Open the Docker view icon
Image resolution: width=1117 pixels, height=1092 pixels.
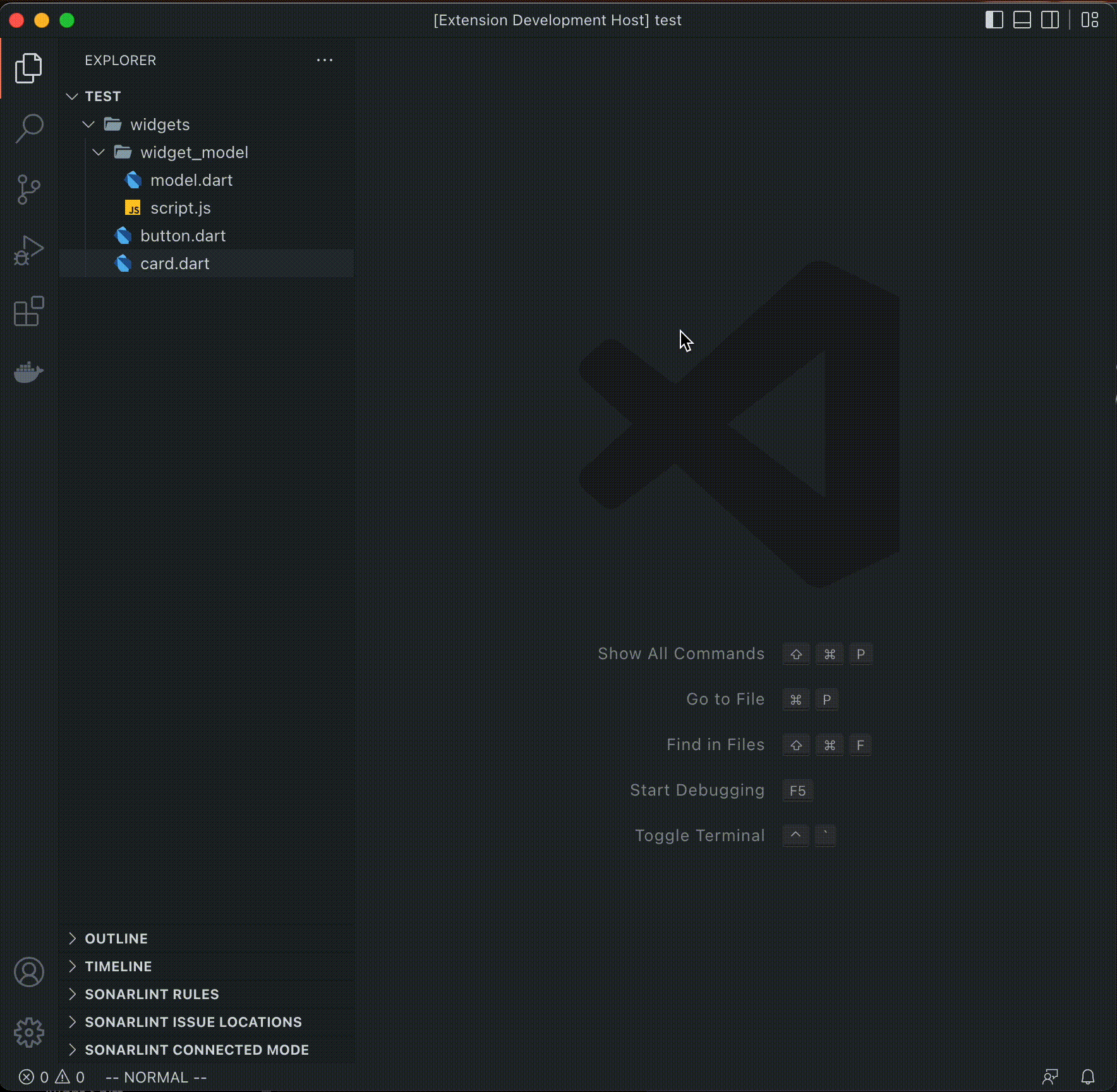(x=28, y=372)
